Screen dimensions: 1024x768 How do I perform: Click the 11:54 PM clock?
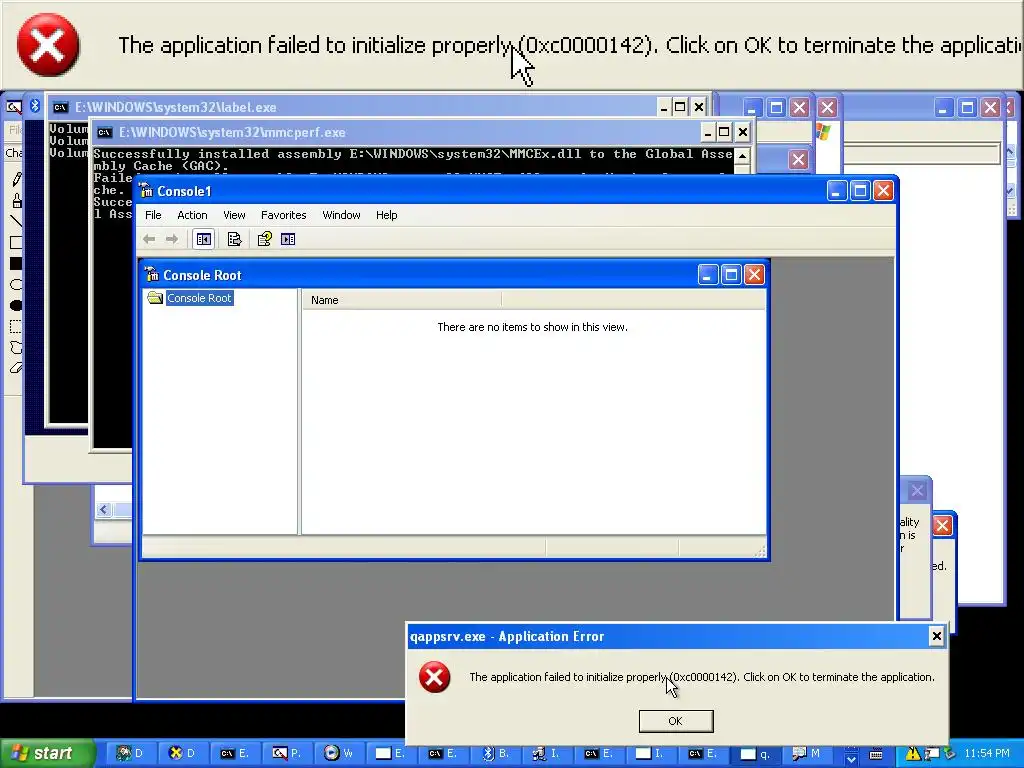(x=986, y=754)
